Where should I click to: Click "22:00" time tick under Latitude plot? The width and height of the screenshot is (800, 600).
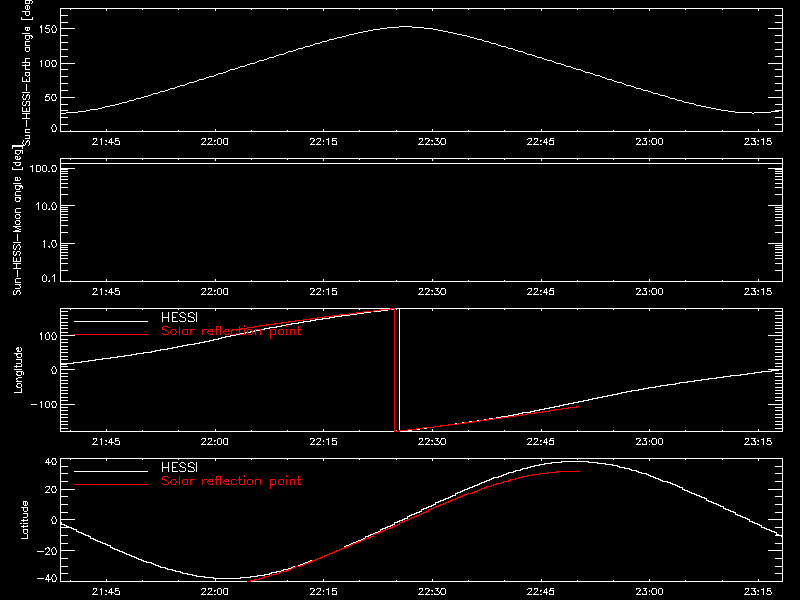point(215,592)
